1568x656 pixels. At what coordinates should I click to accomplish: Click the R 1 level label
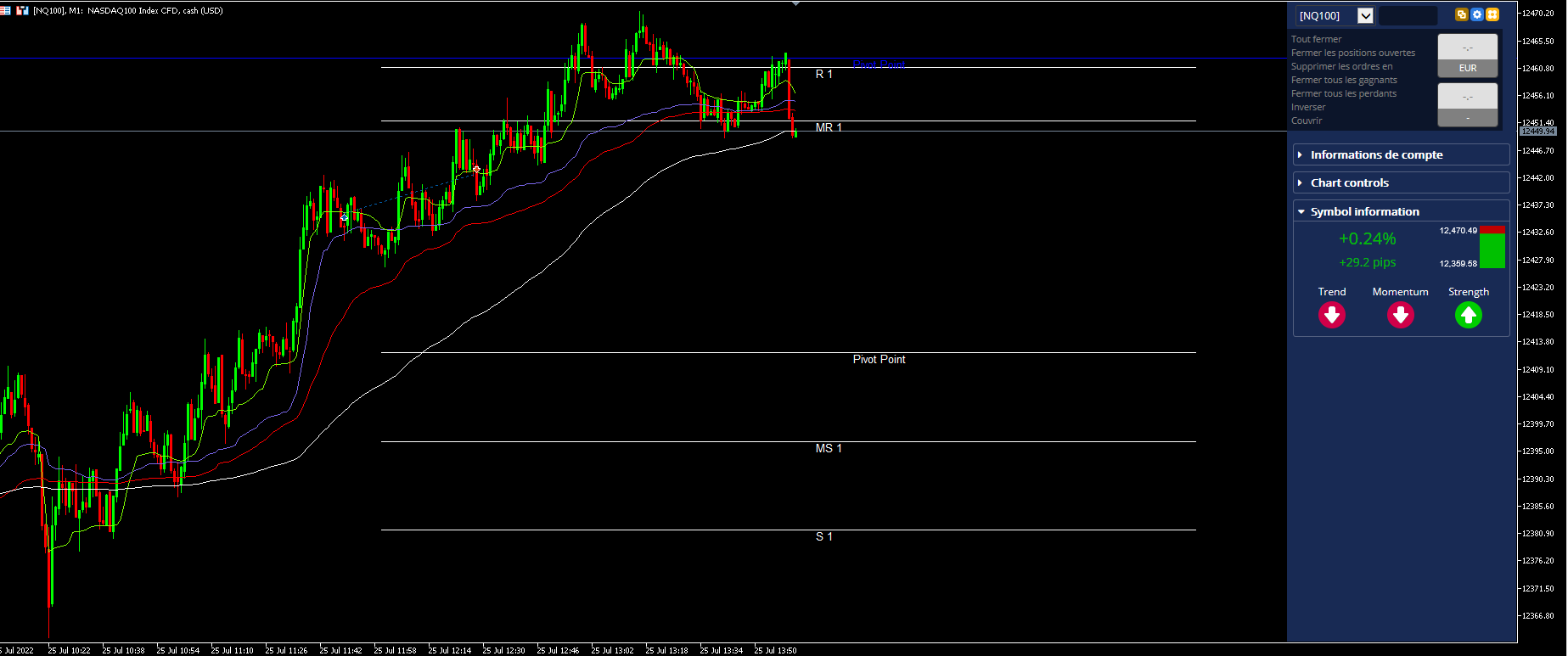pyautogui.click(x=824, y=74)
